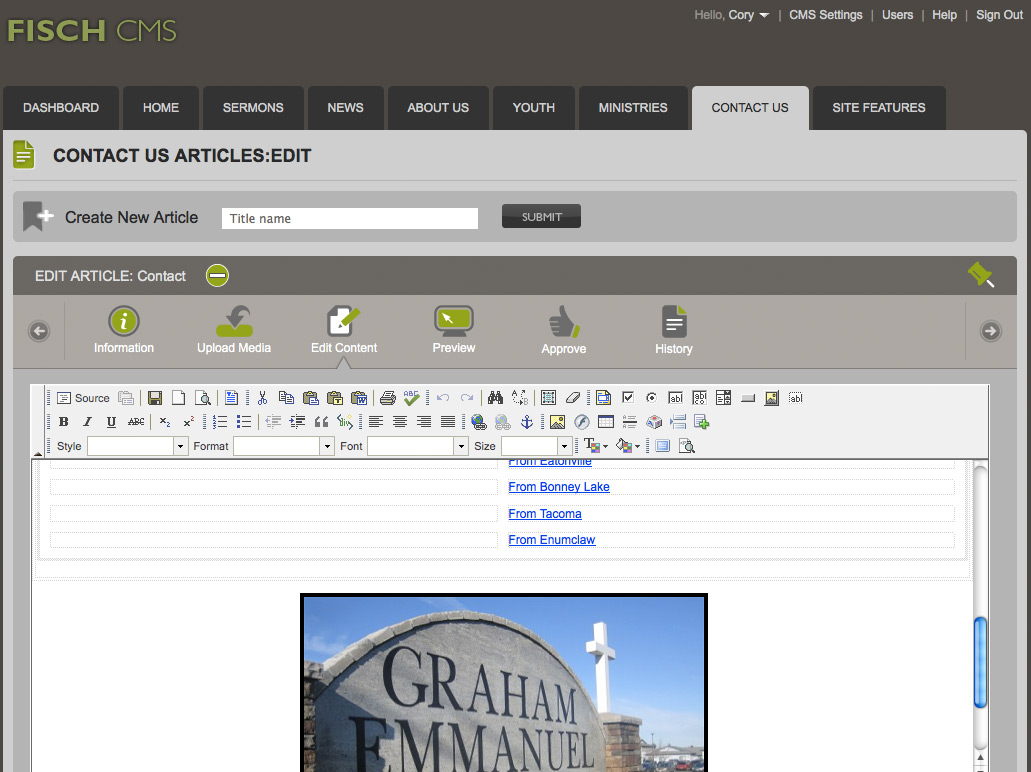
Task: Insert a block quote
Action: point(321,422)
